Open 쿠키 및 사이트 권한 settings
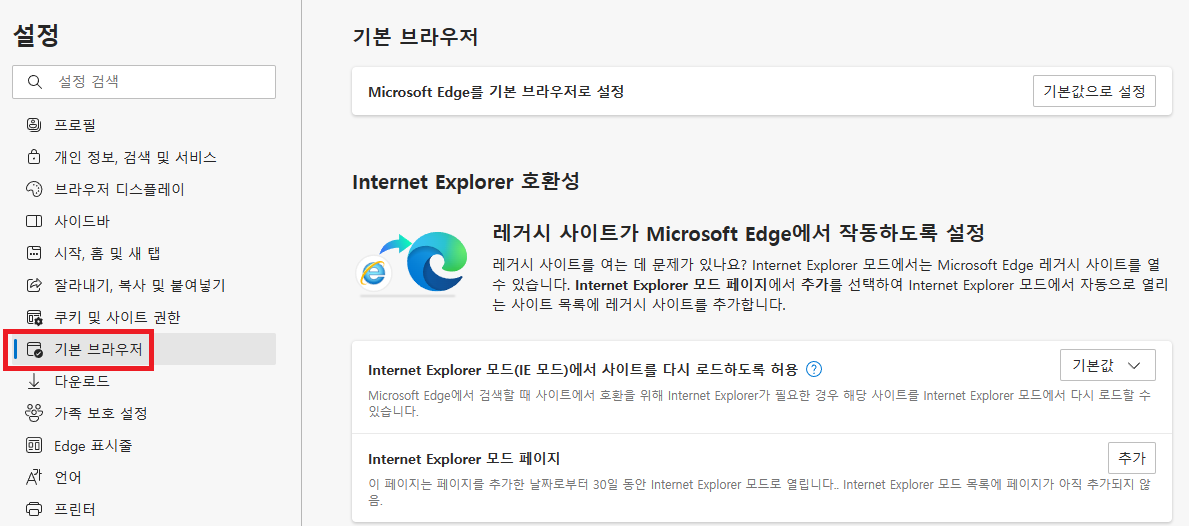The image size is (1189, 526). pyautogui.click(x=144, y=317)
